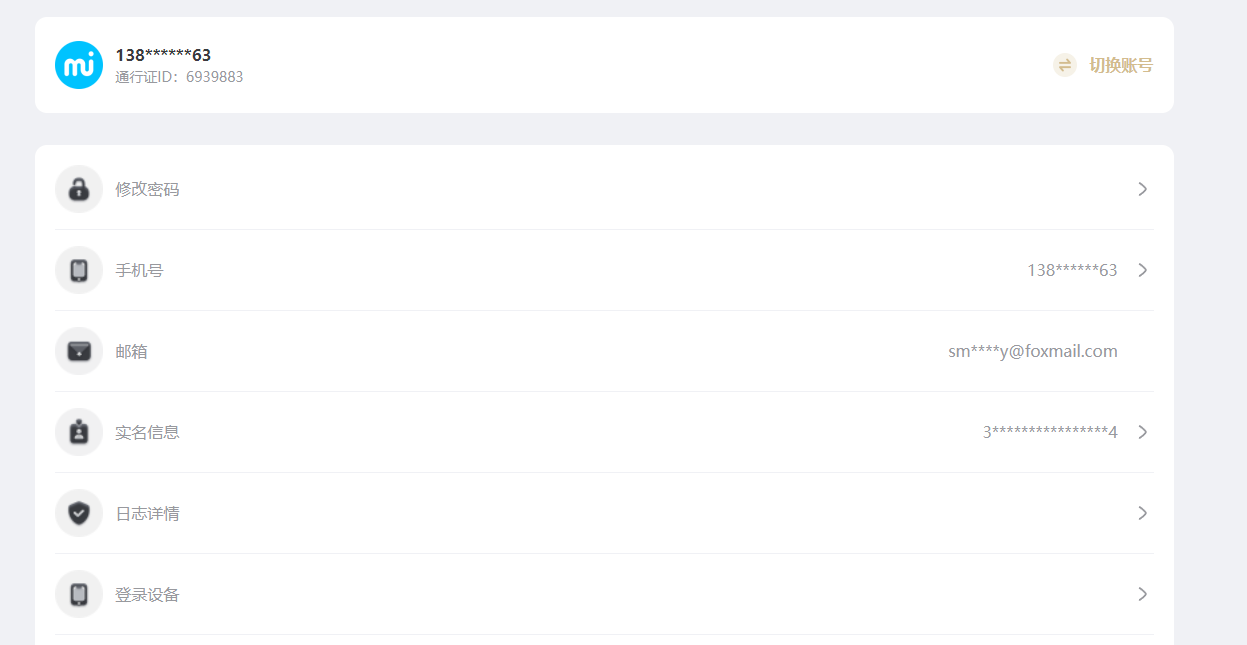The image size is (1247, 645).
Task: Click the device icon beside 登录设备
Action: click(x=79, y=594)
